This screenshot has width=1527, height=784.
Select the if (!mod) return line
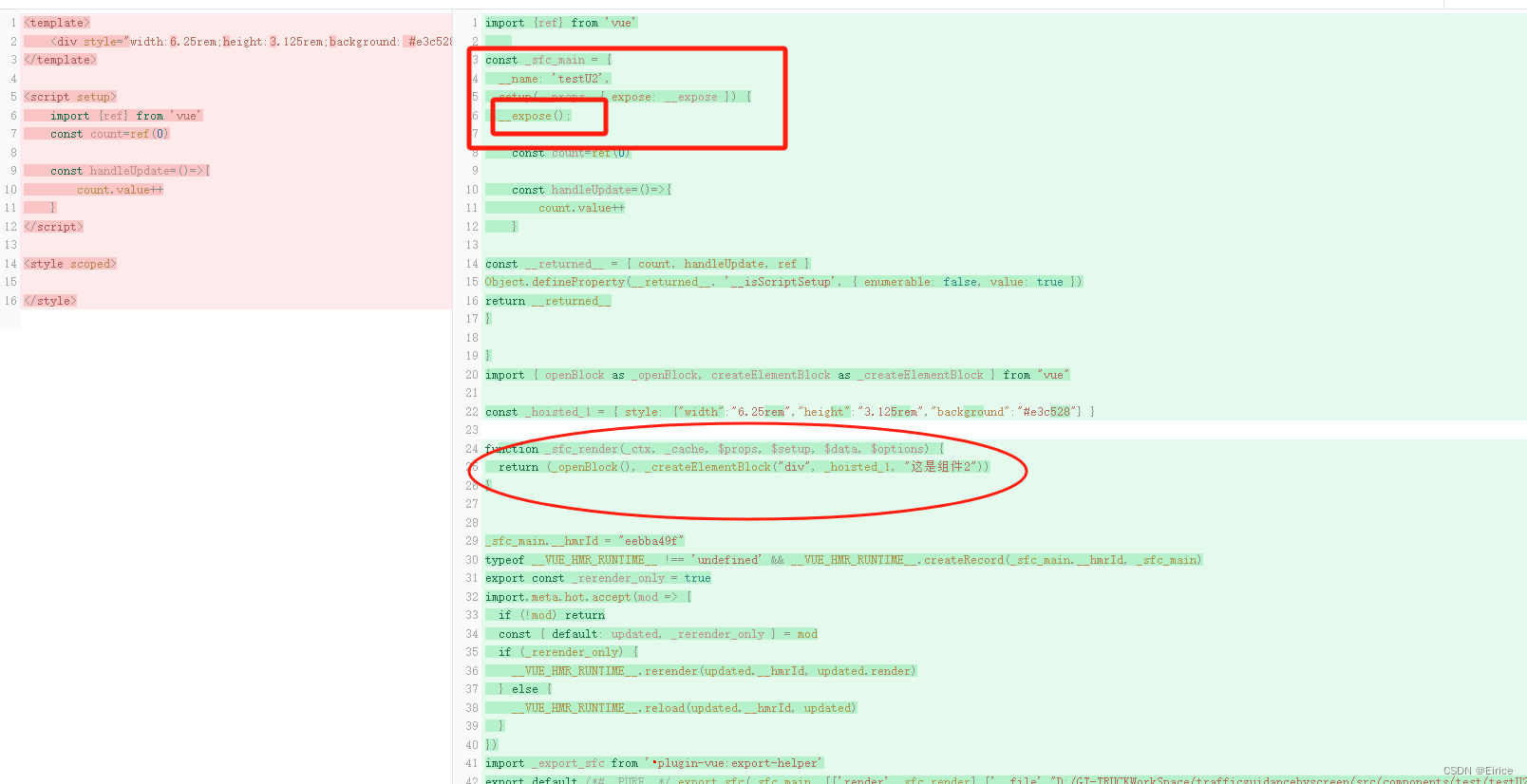pyautogui.click(x=552, y=615)
